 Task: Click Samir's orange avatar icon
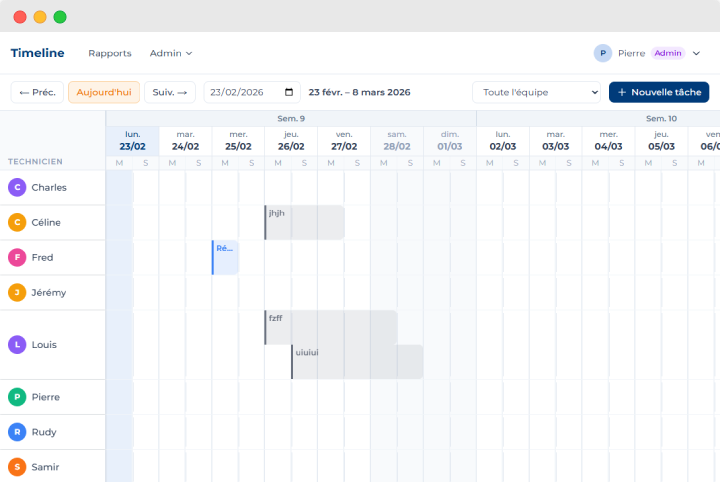click(x=17, y=467)
